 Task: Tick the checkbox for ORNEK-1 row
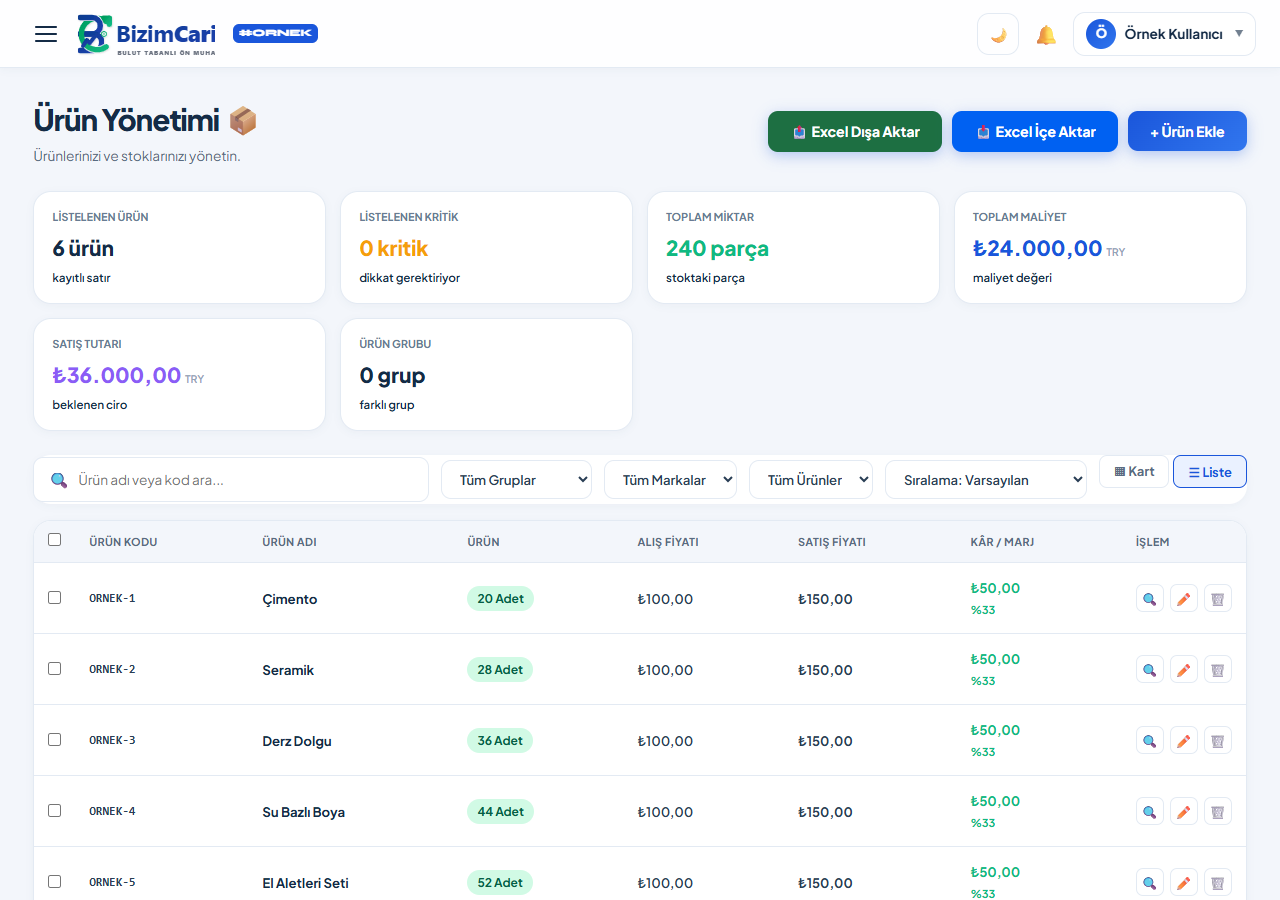tap(55, 598)
